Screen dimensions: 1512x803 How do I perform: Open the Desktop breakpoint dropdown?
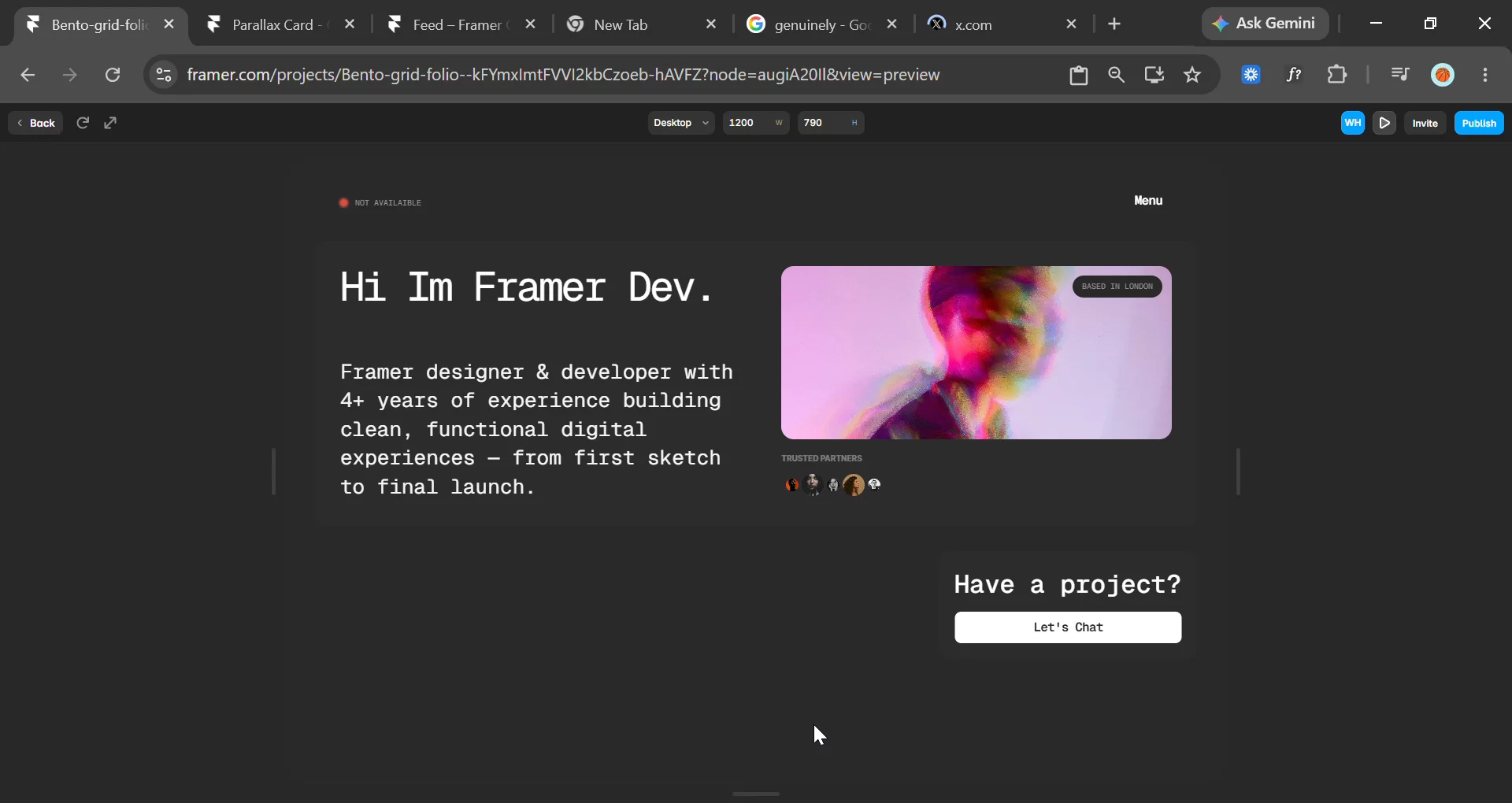681,123
